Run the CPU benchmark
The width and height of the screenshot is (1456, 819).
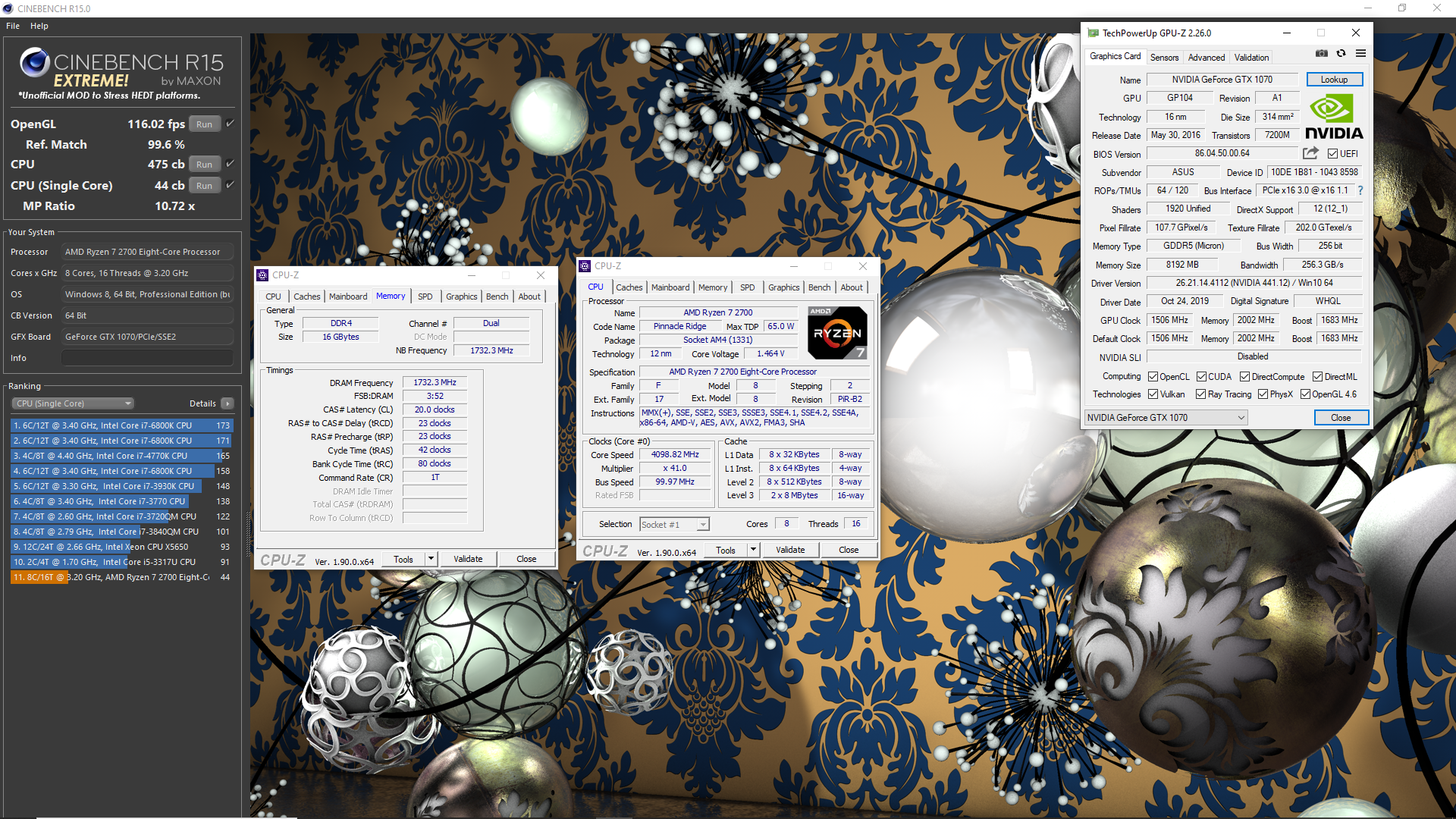pos(204,165)
